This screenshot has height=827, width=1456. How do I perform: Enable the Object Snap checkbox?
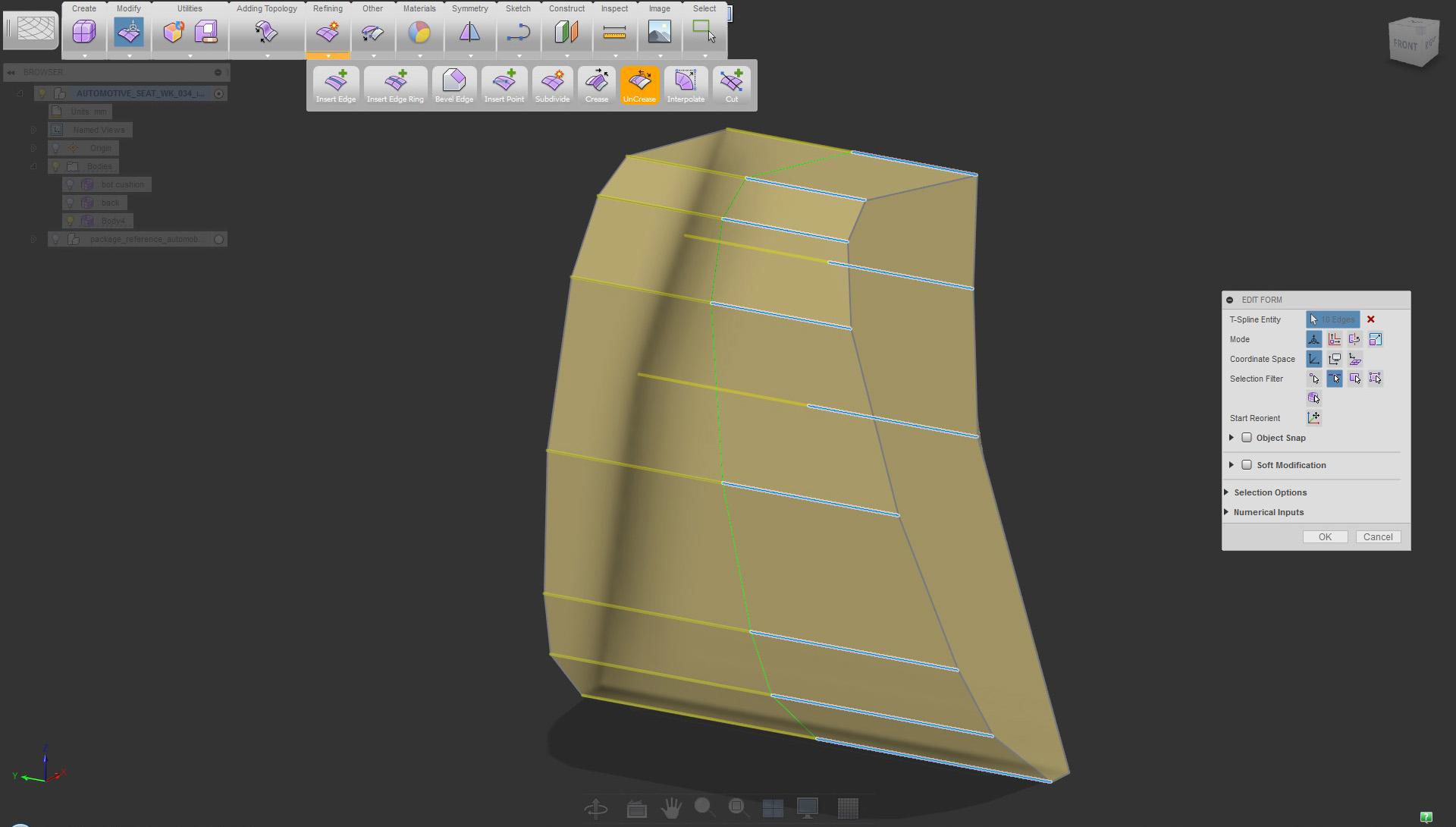tap(1247, 438)
